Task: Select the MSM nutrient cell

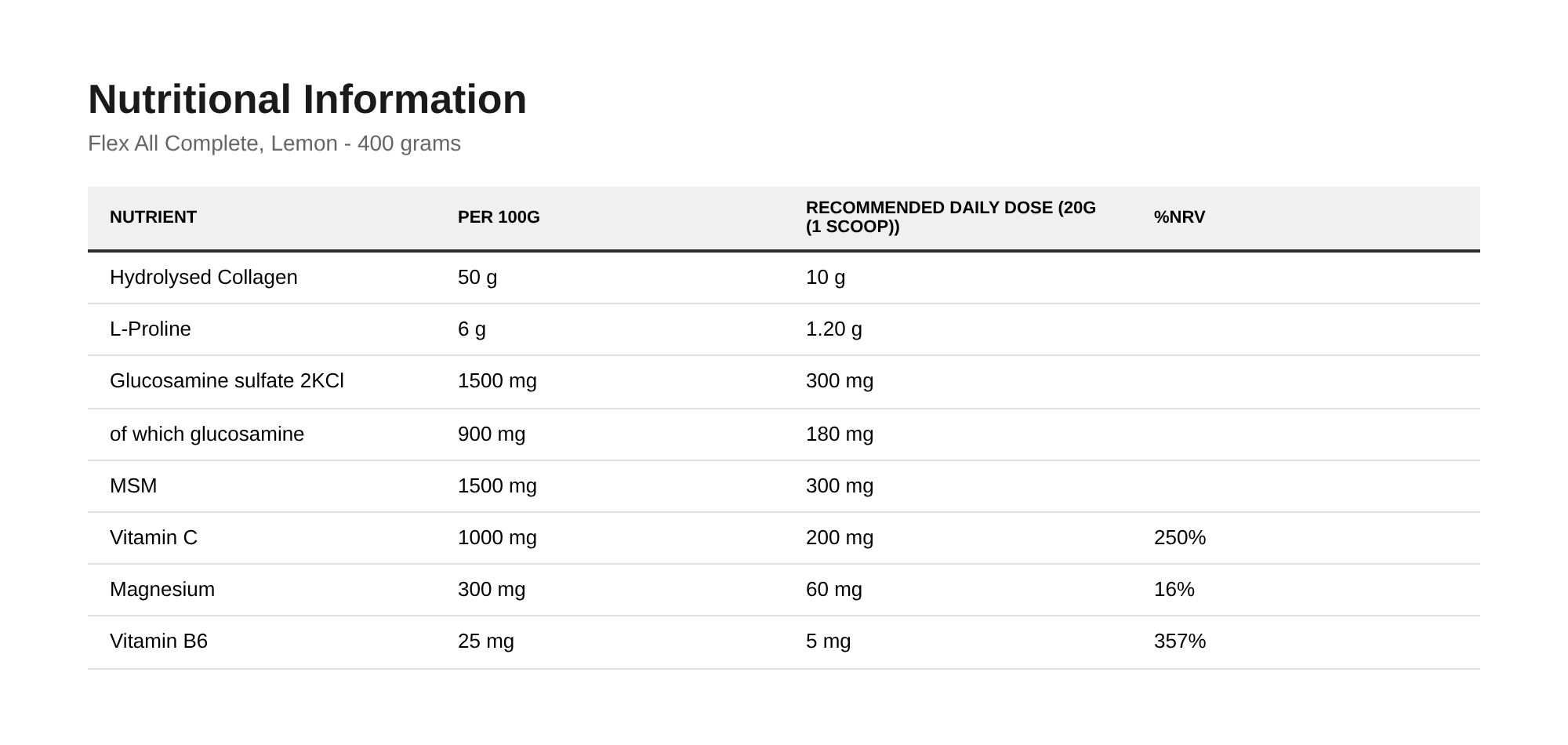Action: [133, 486]
